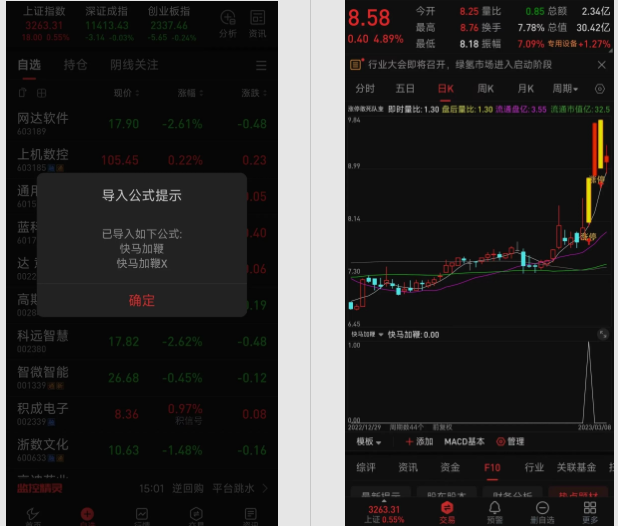Switch chart to 五日 view
The width and height of the screenshot is (618, 526).
[x=405, y=89]
